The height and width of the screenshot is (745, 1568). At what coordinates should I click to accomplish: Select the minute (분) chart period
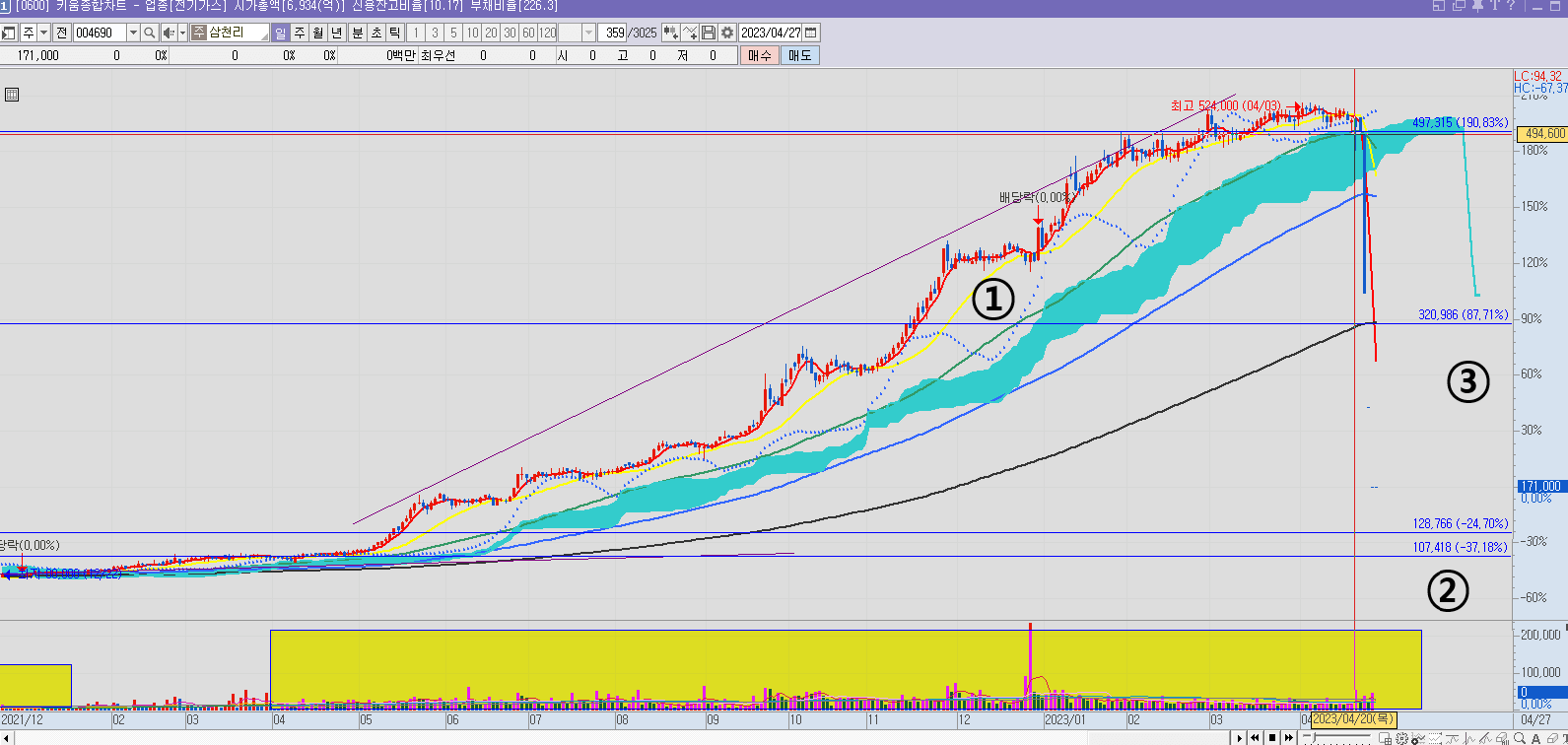358,33
